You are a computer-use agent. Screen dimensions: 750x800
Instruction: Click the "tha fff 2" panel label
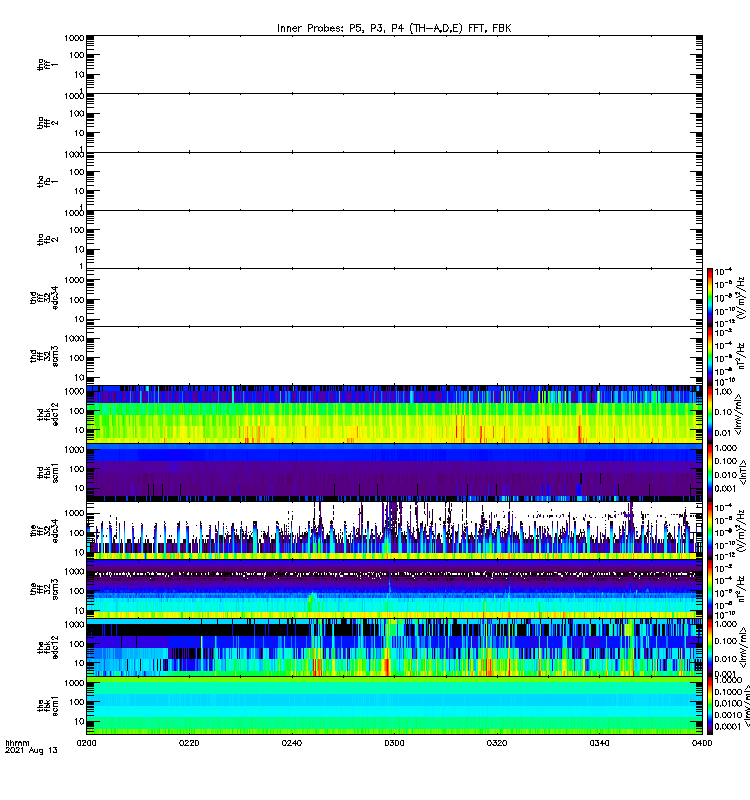coord(48,122)
